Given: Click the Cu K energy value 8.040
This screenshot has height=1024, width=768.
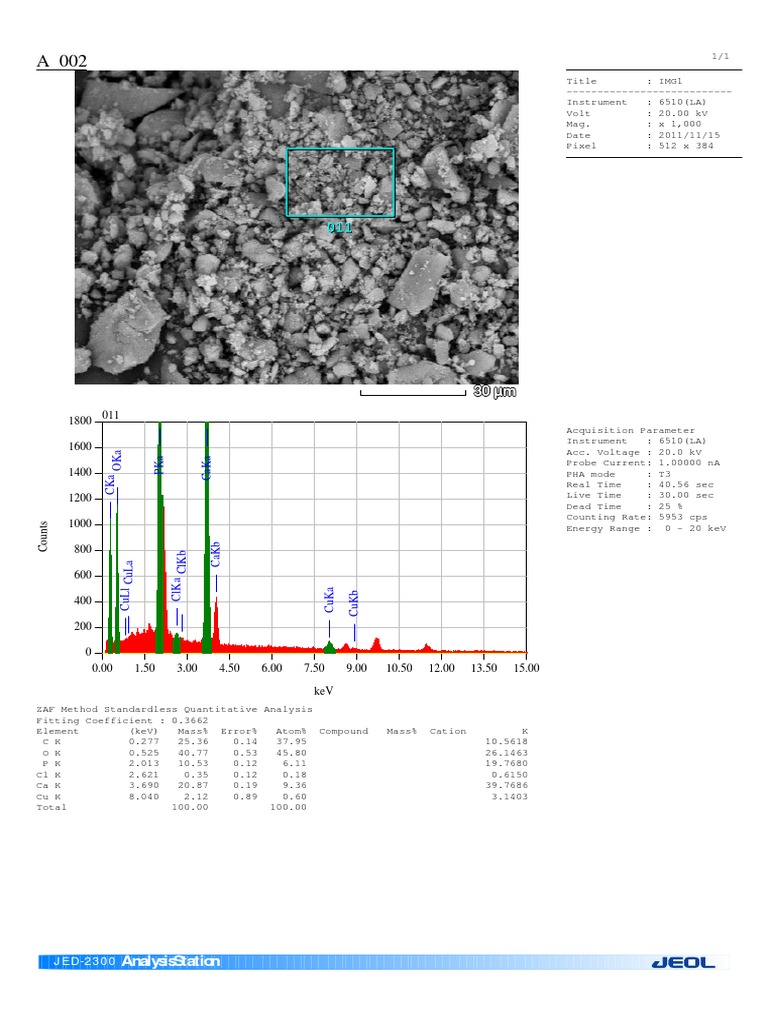Looking at the screenshot, I should tap(144, 797).
